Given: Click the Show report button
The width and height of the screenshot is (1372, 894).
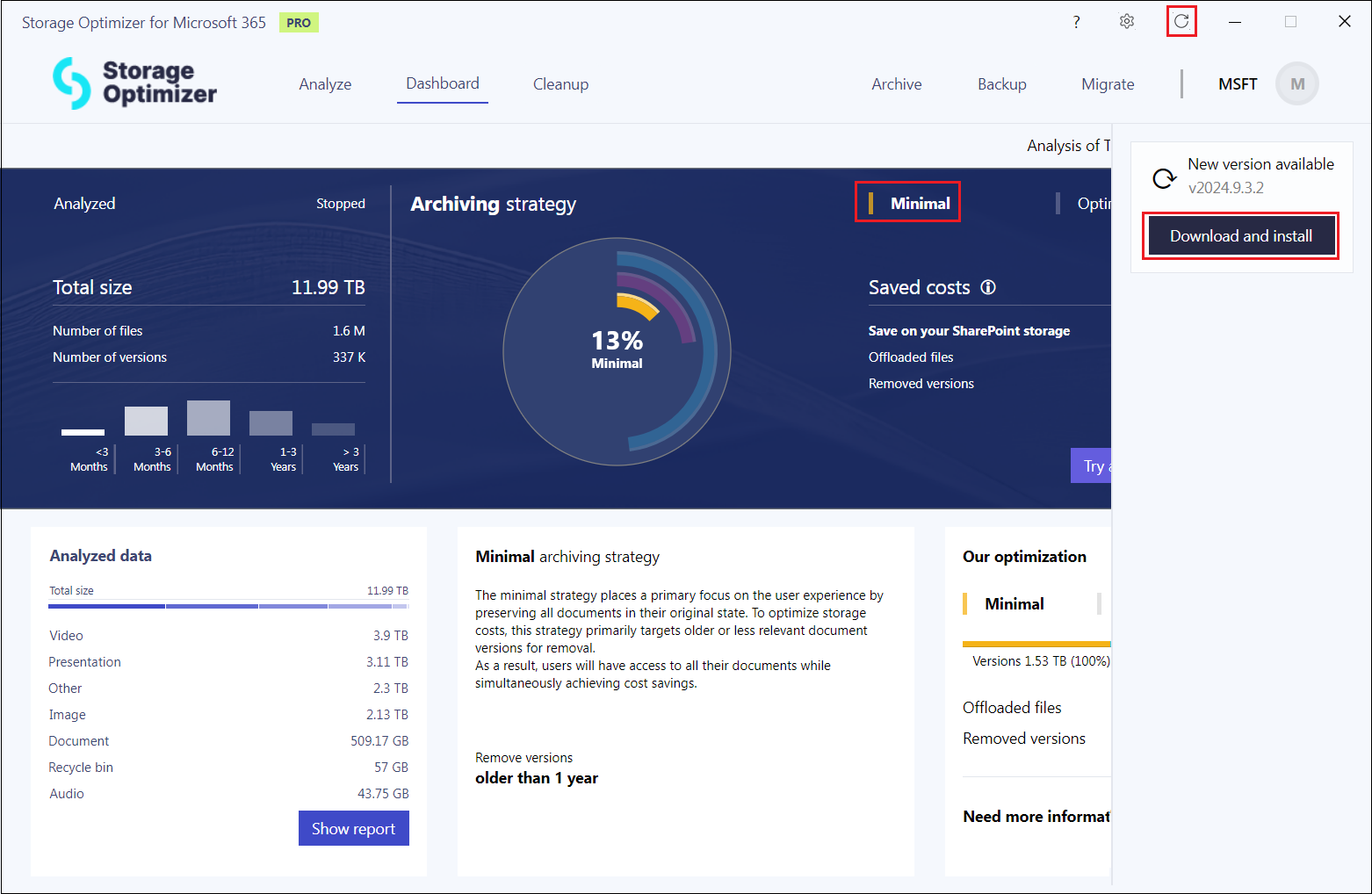Looking at the screenshot, I should point(353,828).
